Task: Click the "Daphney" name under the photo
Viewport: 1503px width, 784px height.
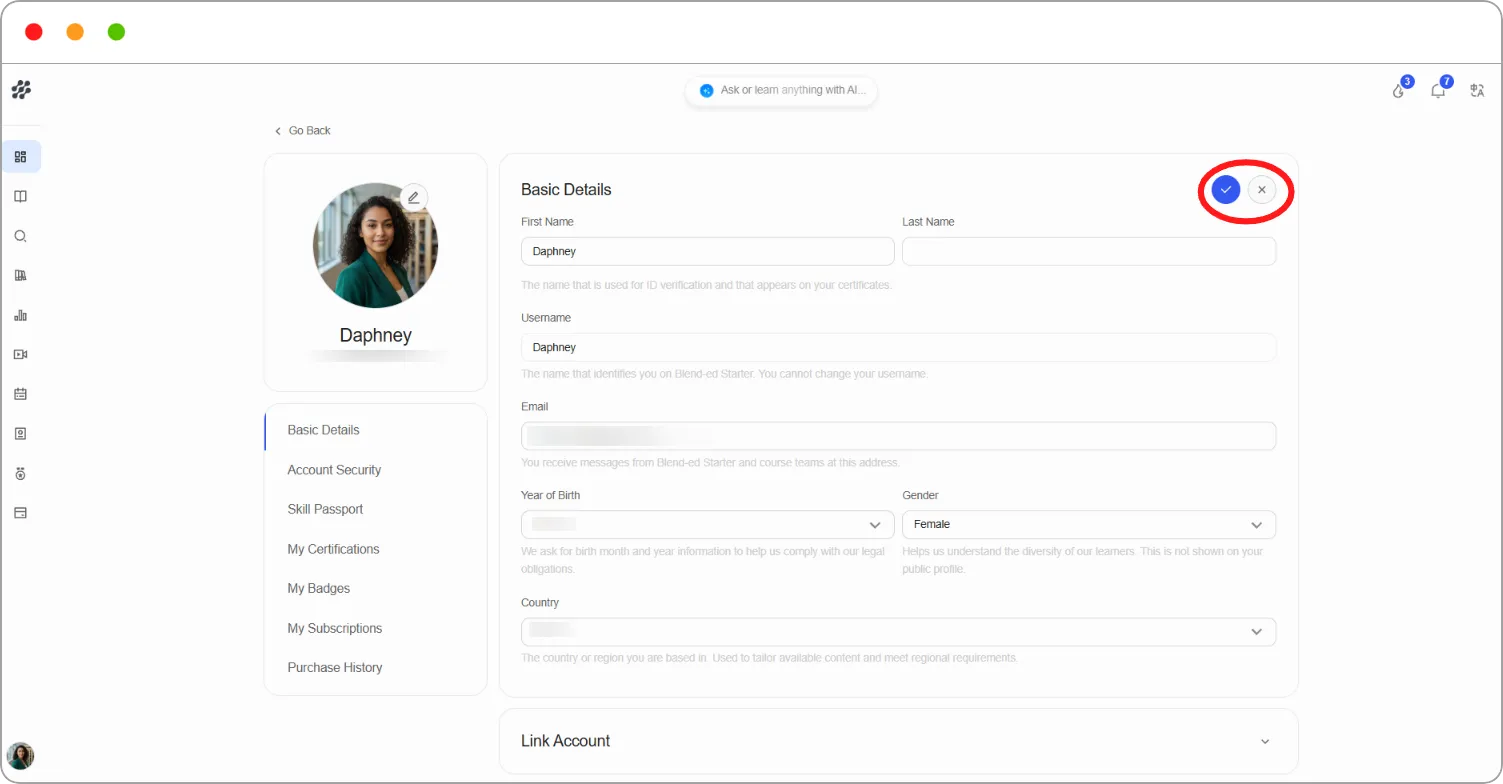Action: coord(375,336)
